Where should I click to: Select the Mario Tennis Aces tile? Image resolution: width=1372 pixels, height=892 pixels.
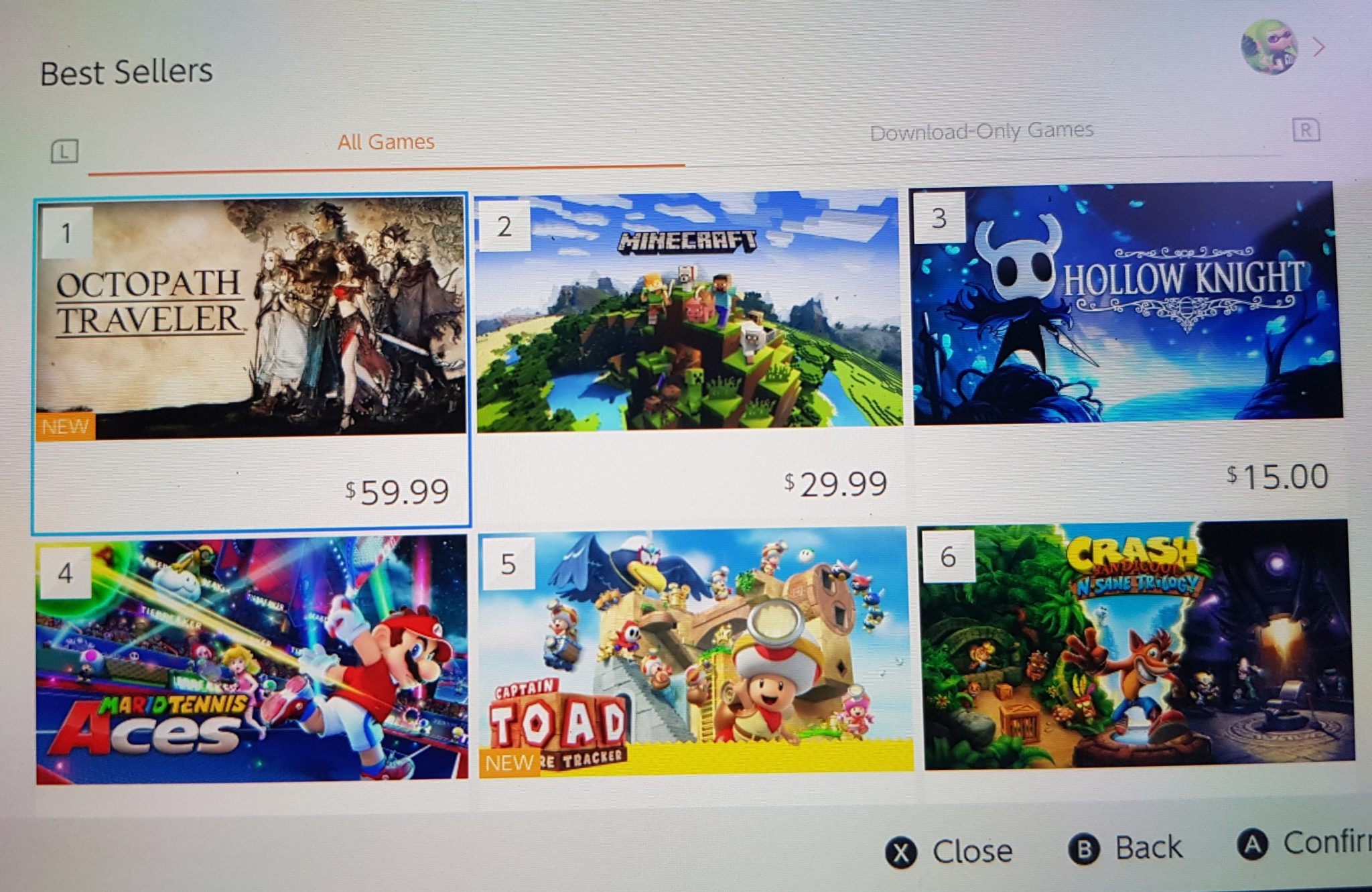pos(252,659)
